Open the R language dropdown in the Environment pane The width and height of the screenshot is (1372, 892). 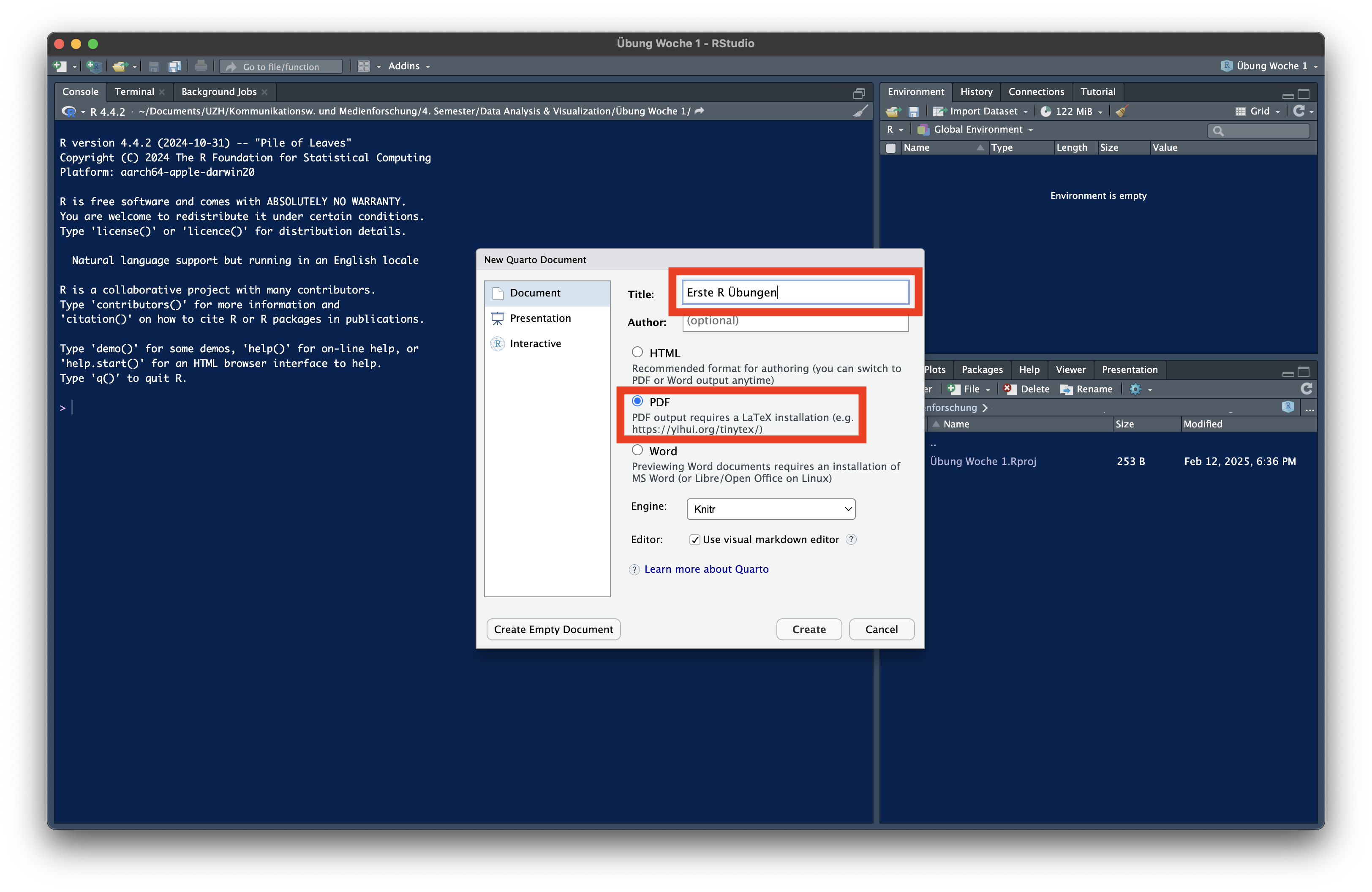[895, 130]
